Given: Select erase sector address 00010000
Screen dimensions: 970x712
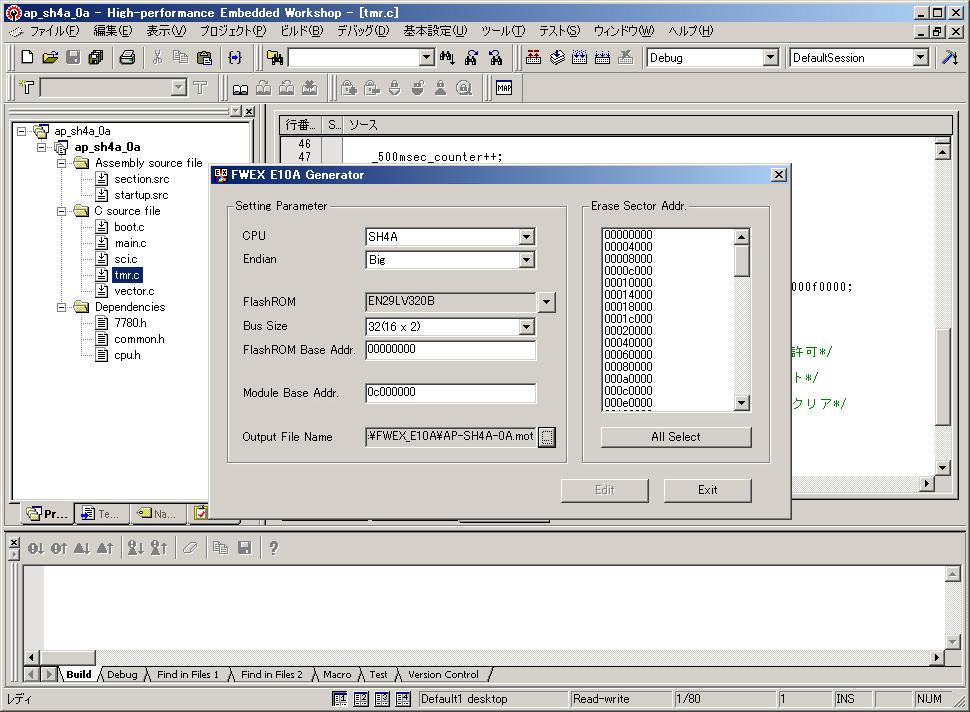Looking at the screenshot, I should tap(628, 283).
